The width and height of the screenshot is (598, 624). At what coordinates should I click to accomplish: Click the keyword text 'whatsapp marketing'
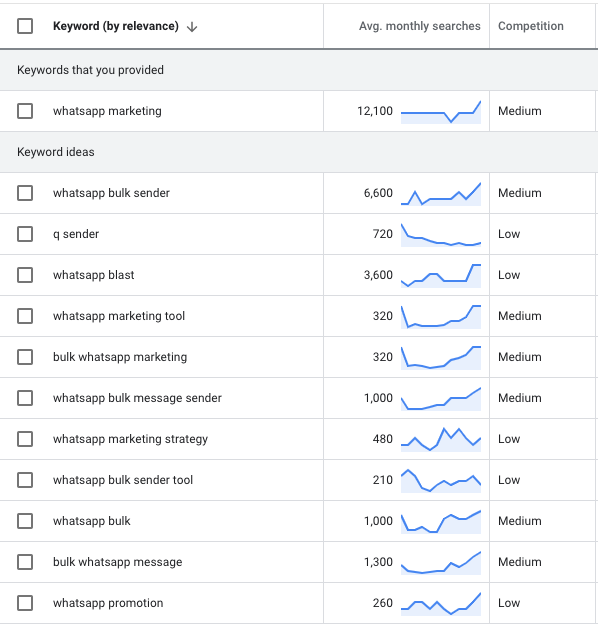[107, 111]
